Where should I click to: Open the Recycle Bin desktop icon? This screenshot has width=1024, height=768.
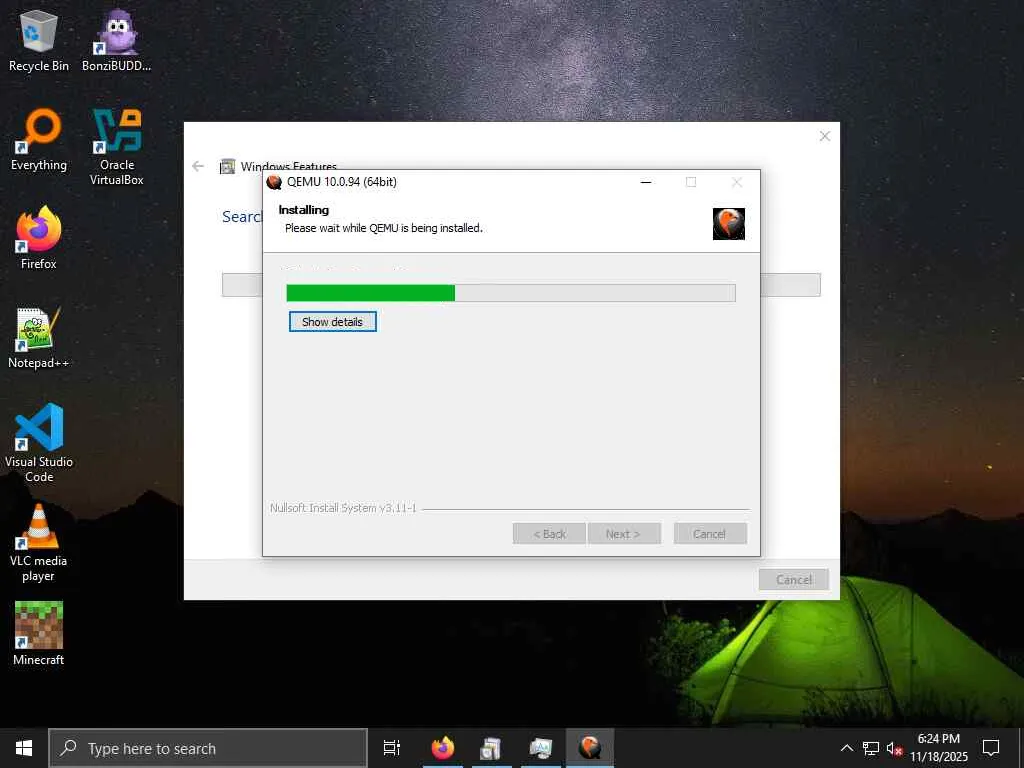point(39,40)
